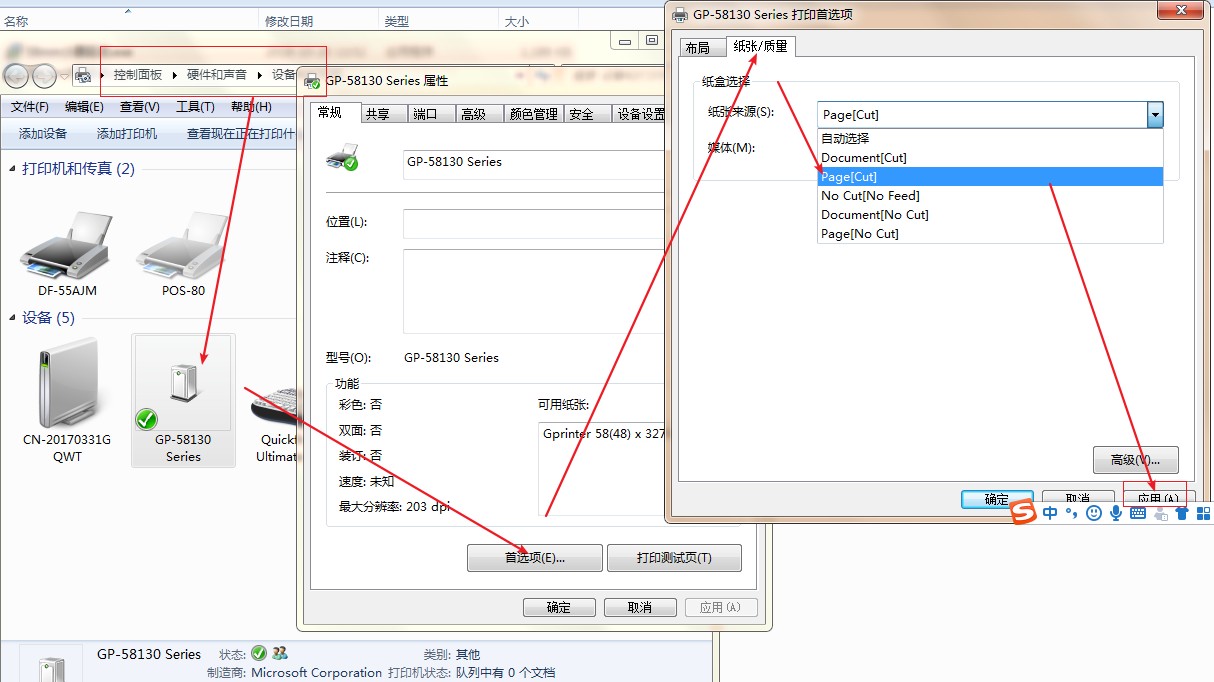The height and width of the screenshot is (682, 1214).
Task: Click the keyboard device icon
Action: pos(274,405)
